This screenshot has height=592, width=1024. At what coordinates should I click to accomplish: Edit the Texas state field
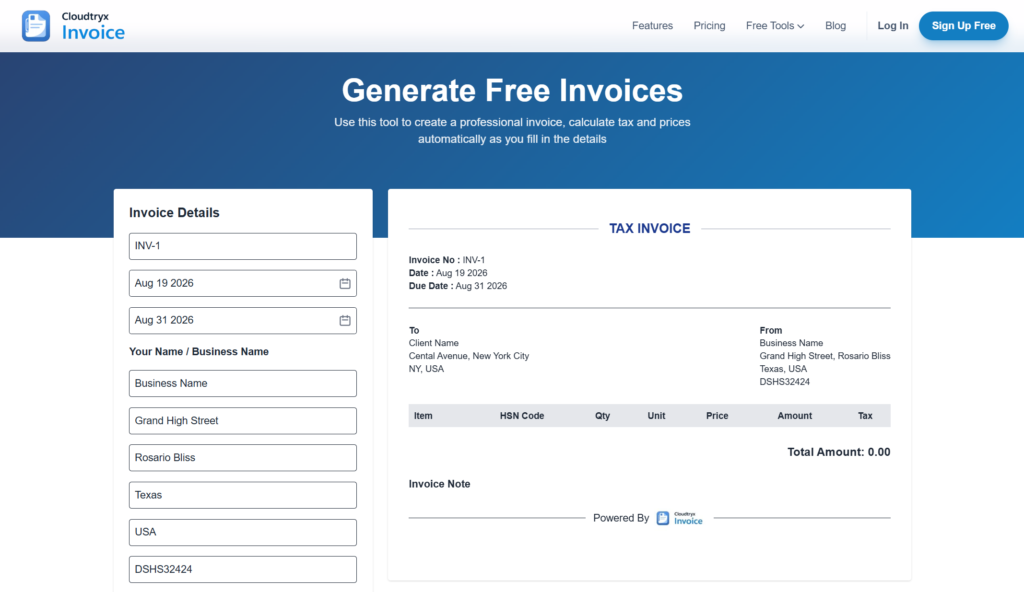click(243, 495)
